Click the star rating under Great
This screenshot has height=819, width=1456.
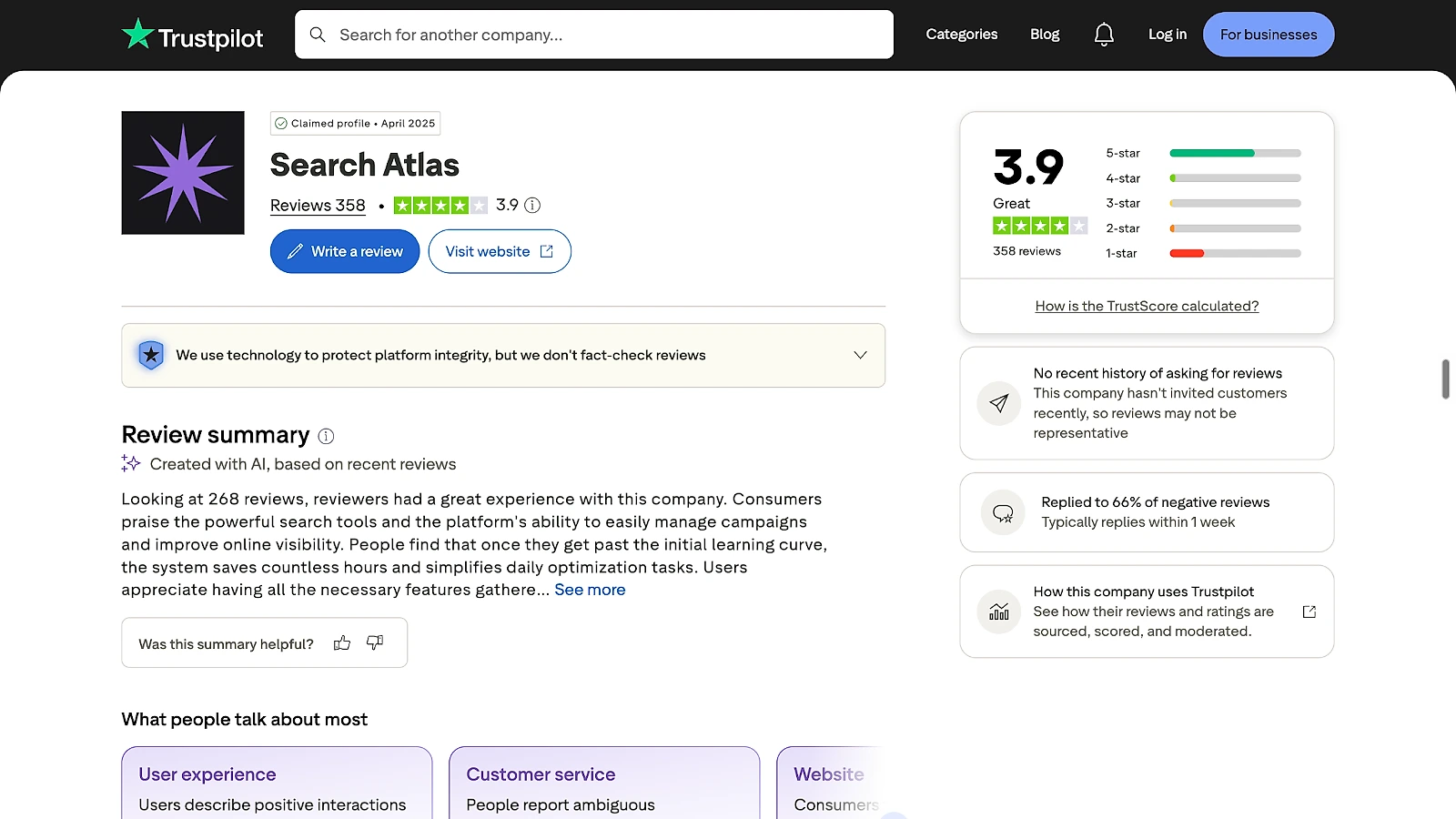tap(1040, 226)
